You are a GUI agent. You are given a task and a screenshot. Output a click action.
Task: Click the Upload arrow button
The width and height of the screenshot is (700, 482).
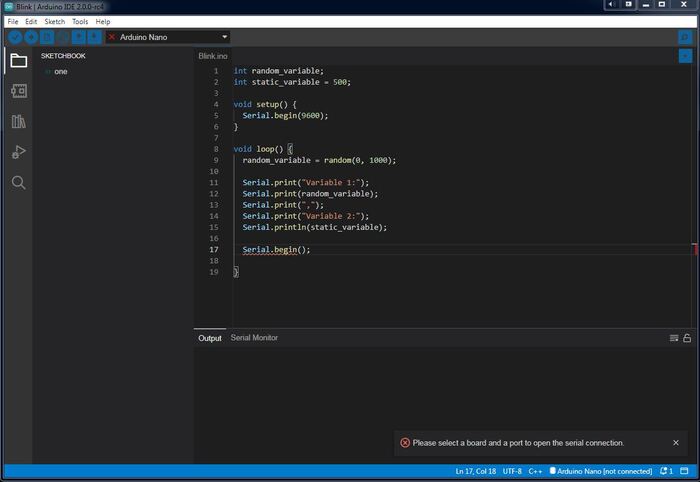pos(31,37)
